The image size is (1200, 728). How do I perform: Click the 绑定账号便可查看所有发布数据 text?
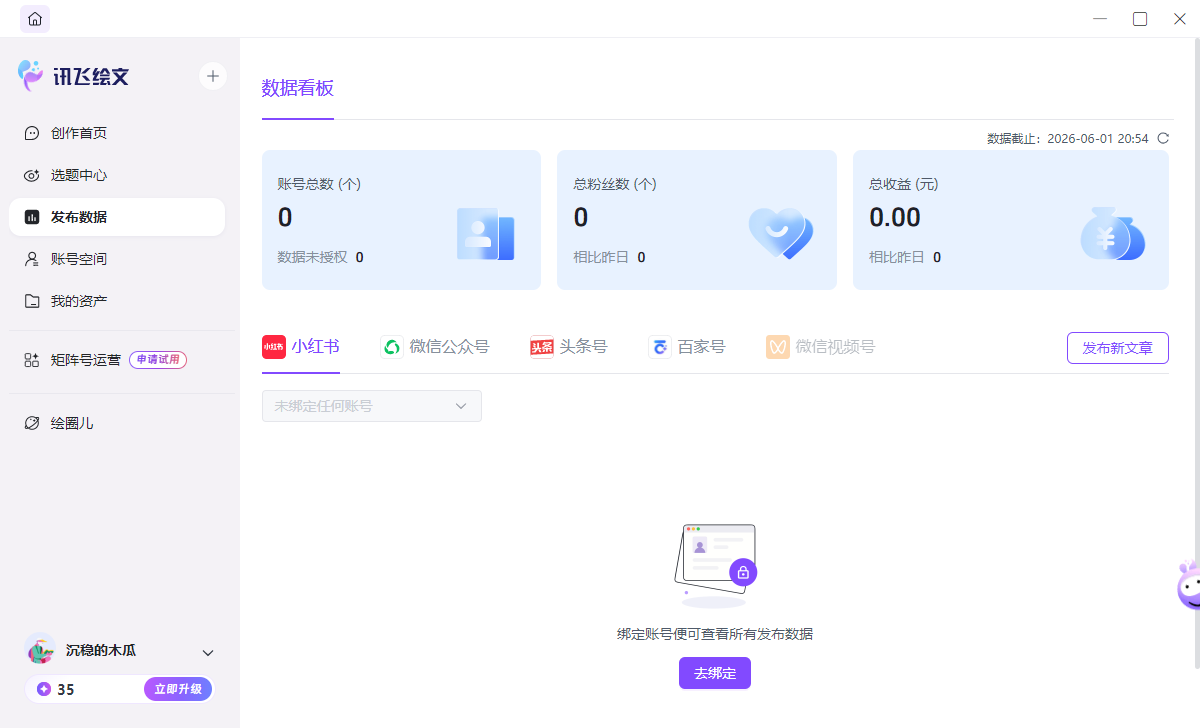coord(715,634)
